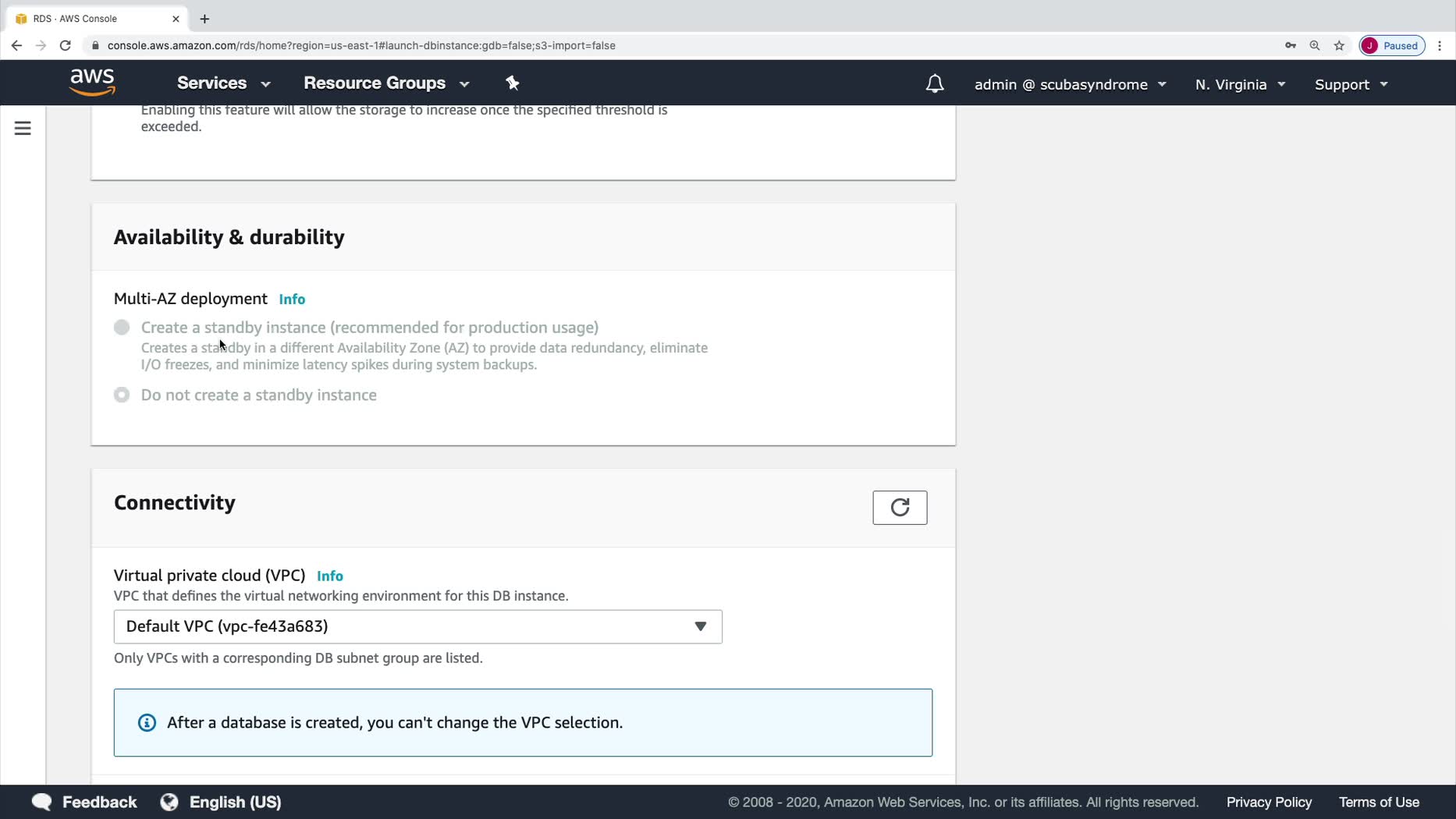The height and width of the screenshot is (819, 1456).
Task: Click the AWS copyright notice text
Action: pyautogui.click(x=963, y=802)
